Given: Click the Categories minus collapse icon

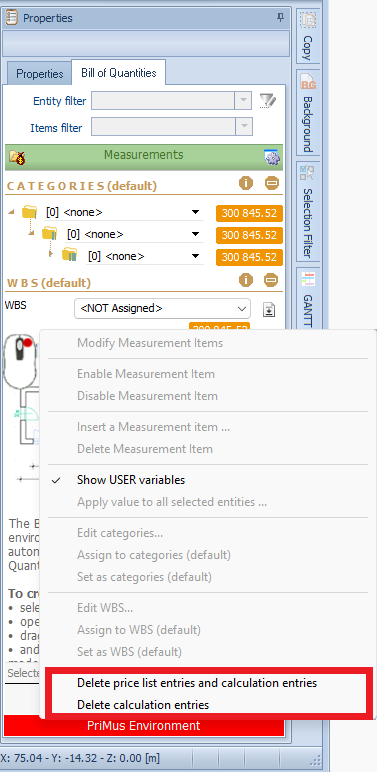Looking at the screenshot, I should click(272, 184).
